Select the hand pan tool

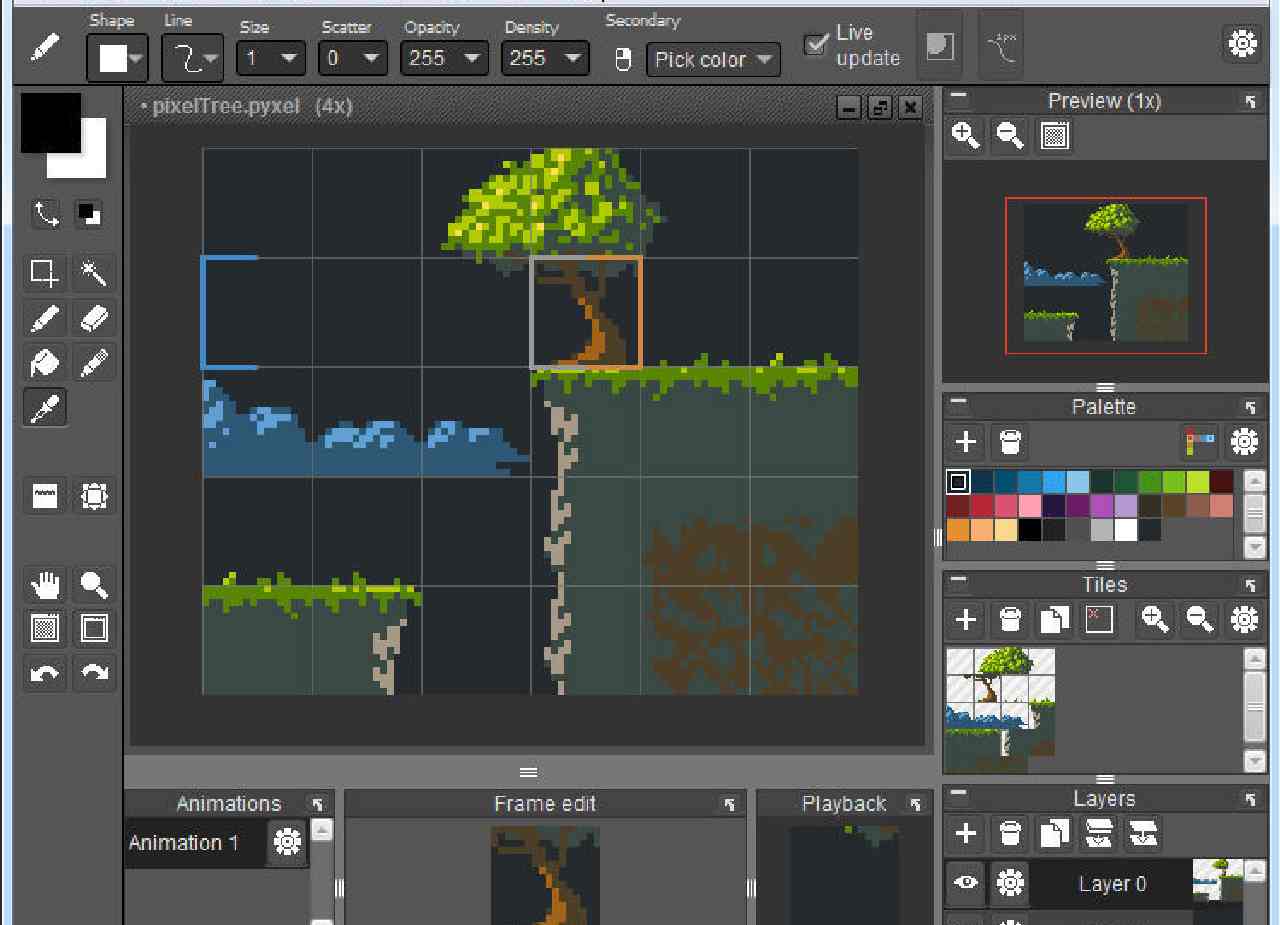pyautogui.click(x=45, y=584)
